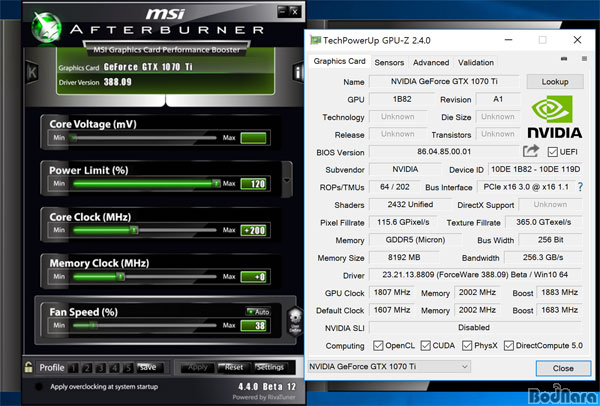Click the GPU Clock 1807 MHz field
The width and height of the screenshot is (600, 406).
pyautogui.click(x=391, y=292)
